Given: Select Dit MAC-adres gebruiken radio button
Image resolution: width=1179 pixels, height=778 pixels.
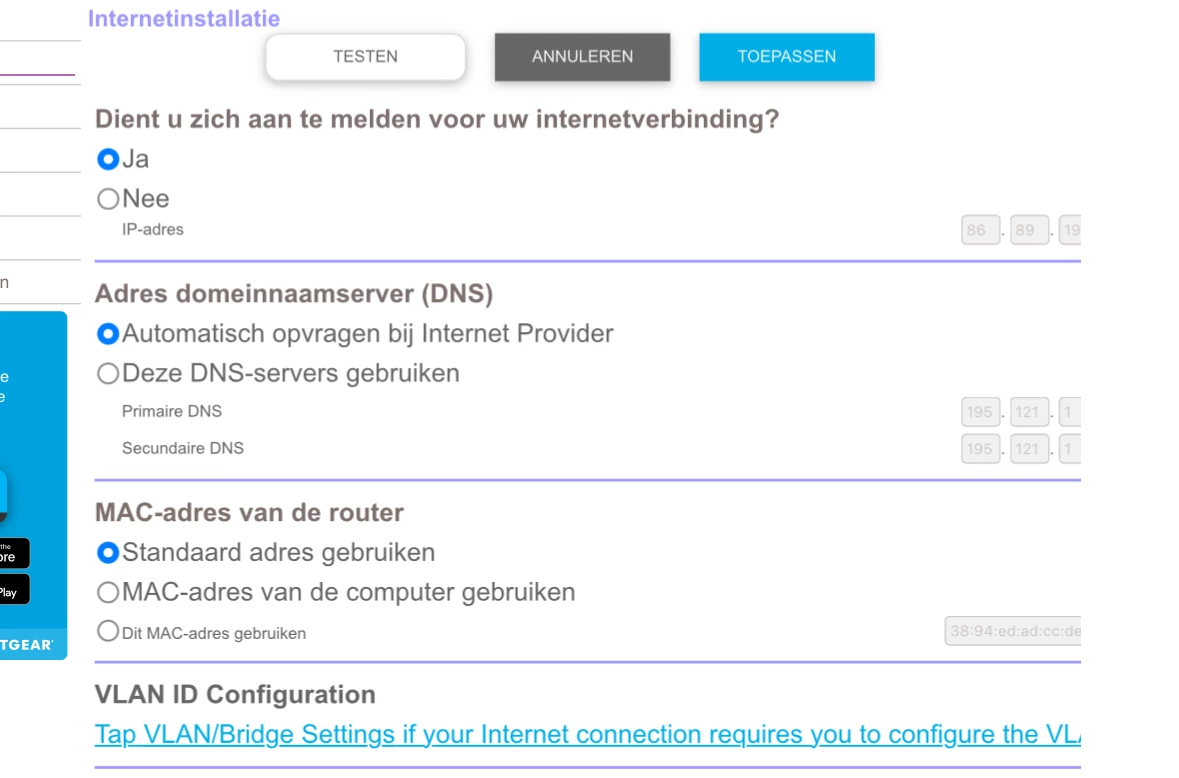Looking at the screenshot, I should coord(108,632).
